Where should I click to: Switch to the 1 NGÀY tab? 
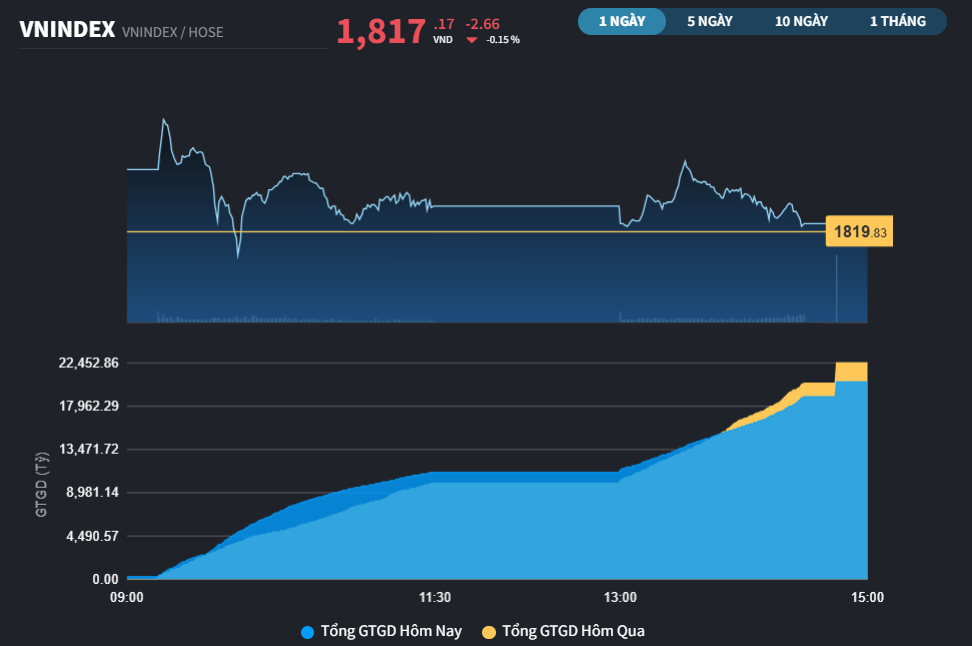(621, 21)
